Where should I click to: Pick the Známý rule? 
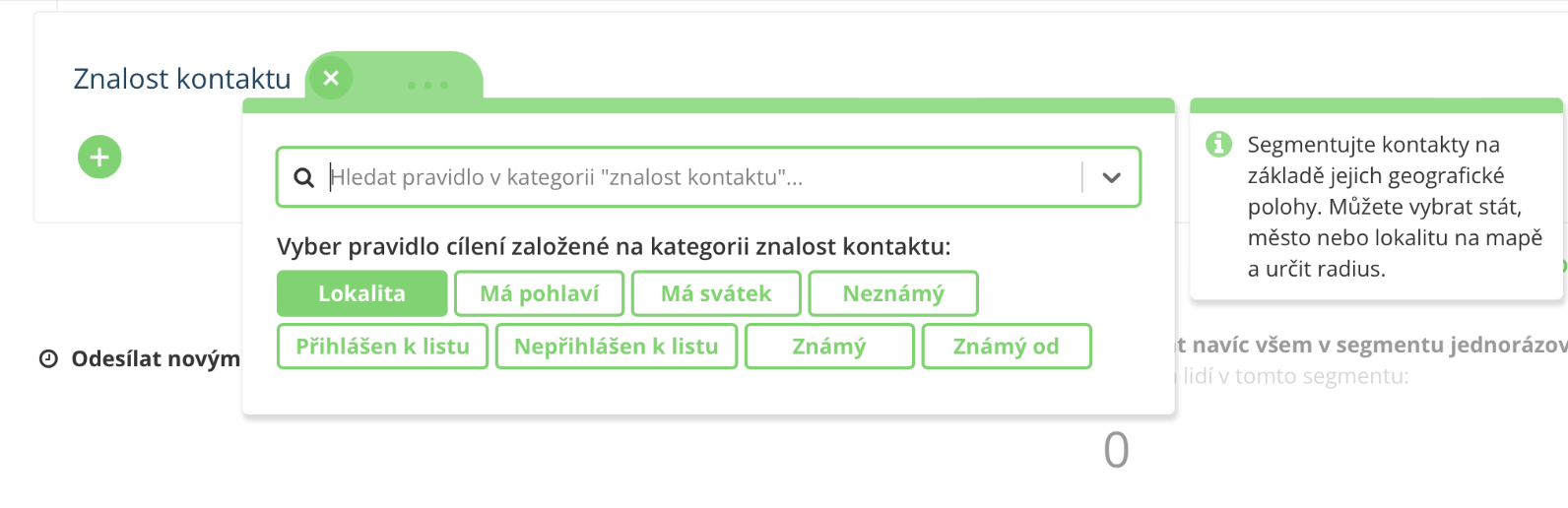coord(829,347)
